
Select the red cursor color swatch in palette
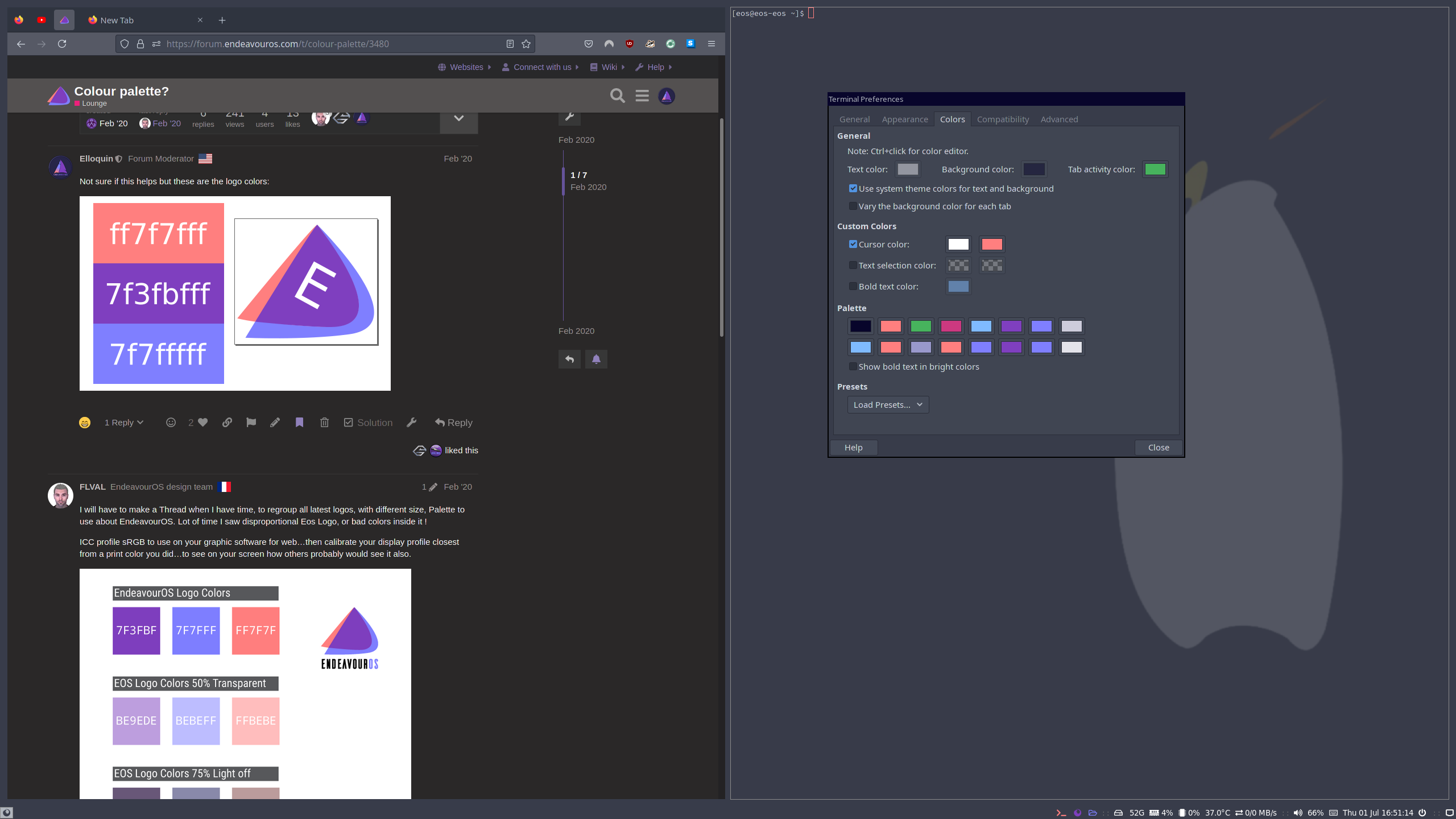pyautogui.click(x=991, y=244)
